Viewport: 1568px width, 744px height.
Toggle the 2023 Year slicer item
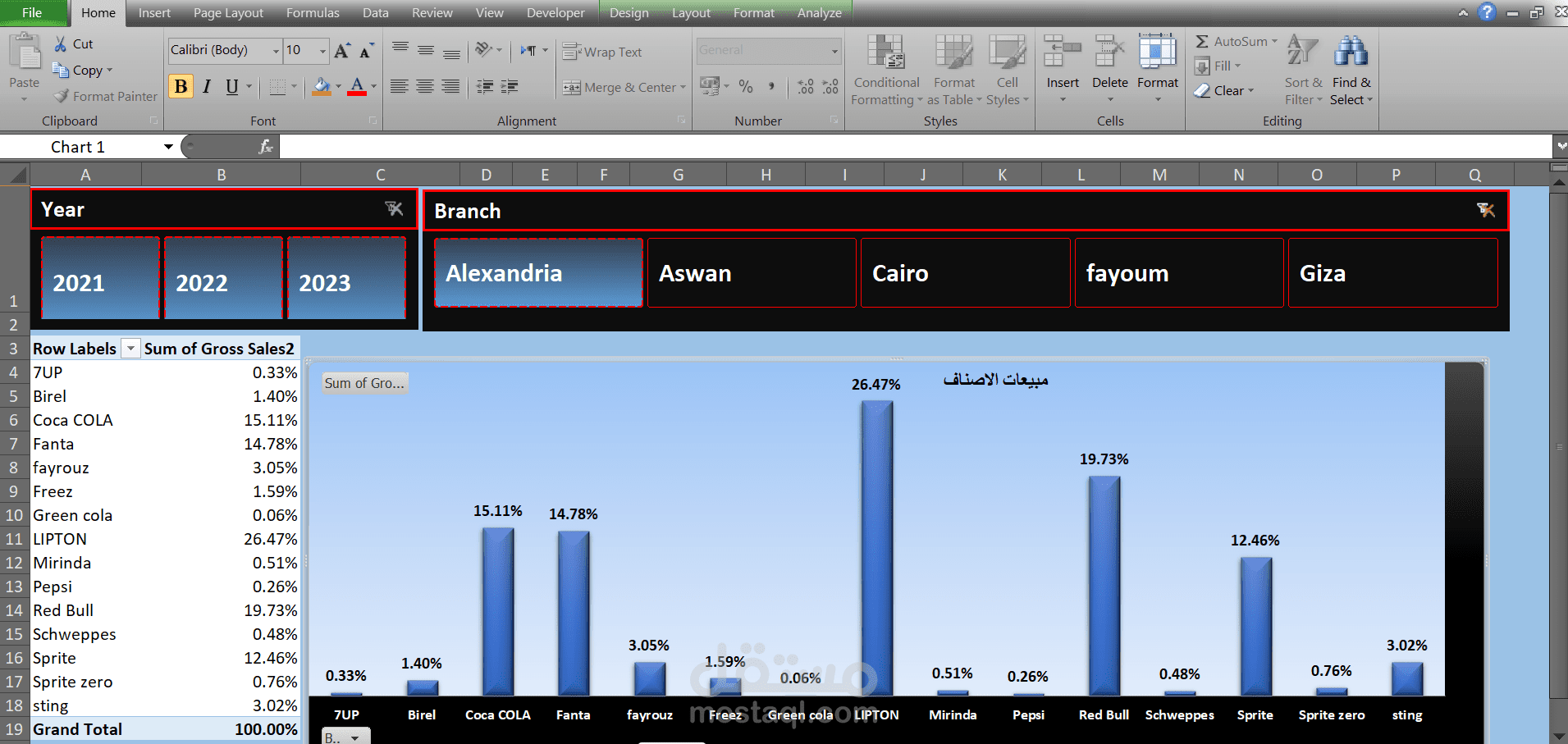pos(346,277)
